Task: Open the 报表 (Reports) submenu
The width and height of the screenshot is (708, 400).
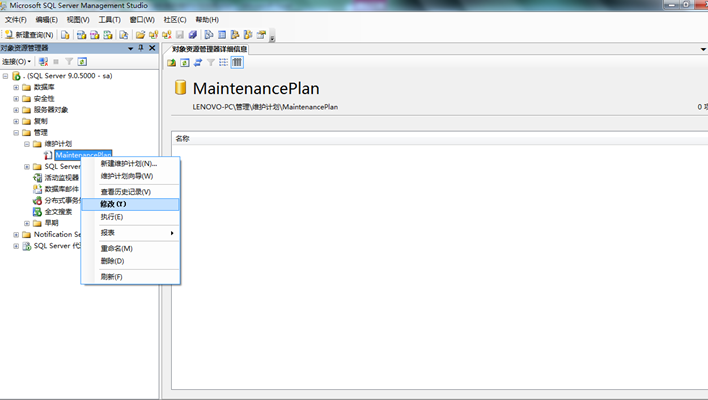Action: 130,233
